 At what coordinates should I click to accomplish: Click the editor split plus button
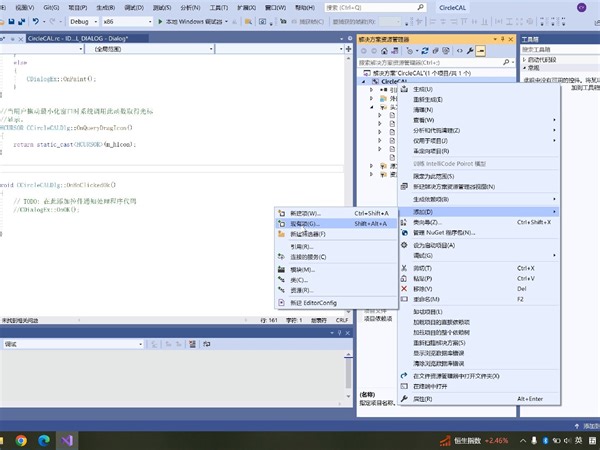(349, 49)
